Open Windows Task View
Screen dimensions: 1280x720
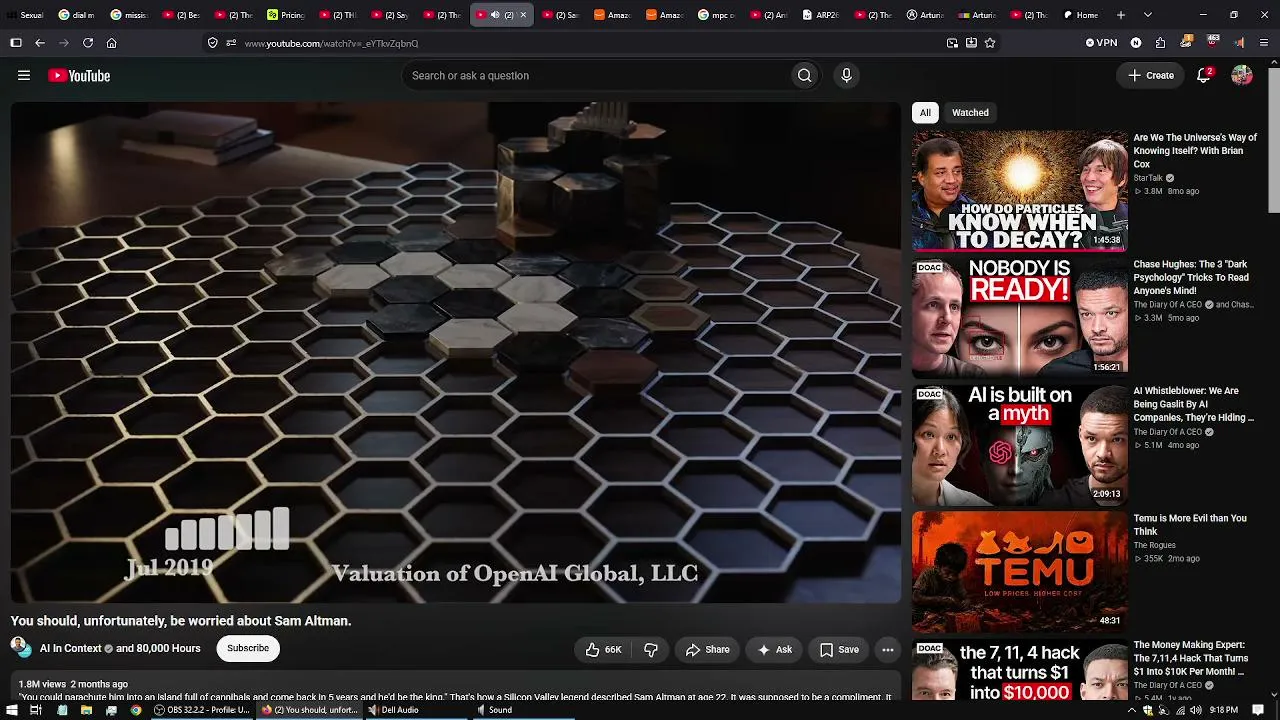point(36,710)
